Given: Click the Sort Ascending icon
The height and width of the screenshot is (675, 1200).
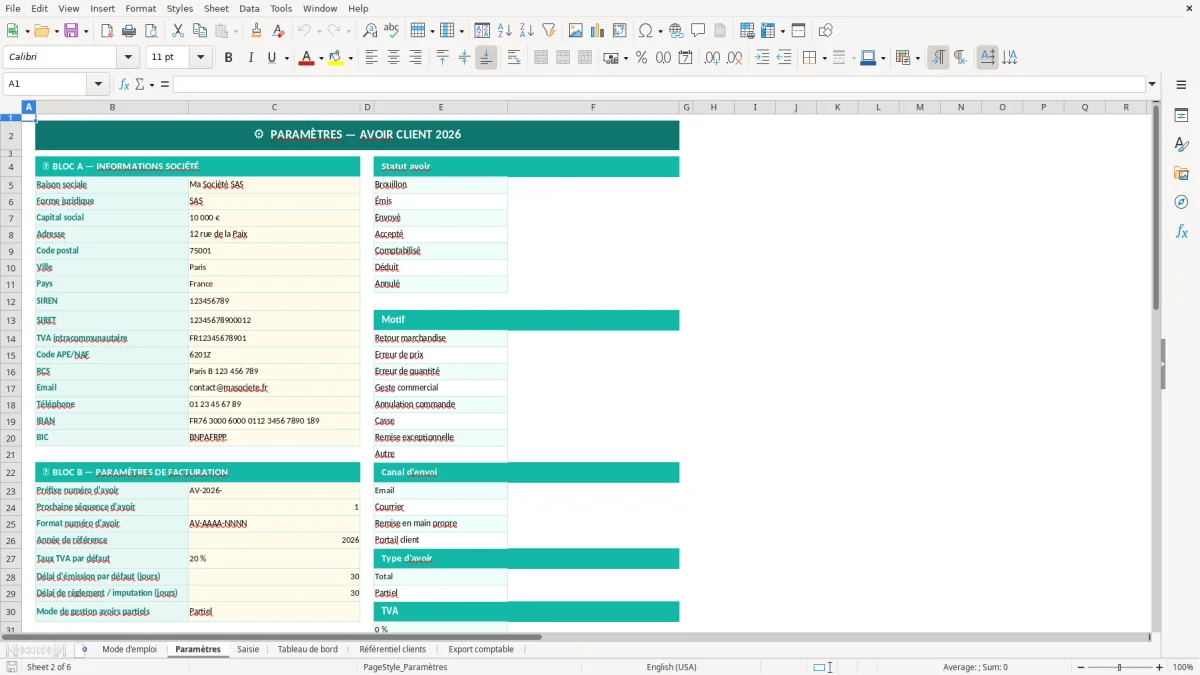Looking at the screenshot, I should click(x=505, y=31).
